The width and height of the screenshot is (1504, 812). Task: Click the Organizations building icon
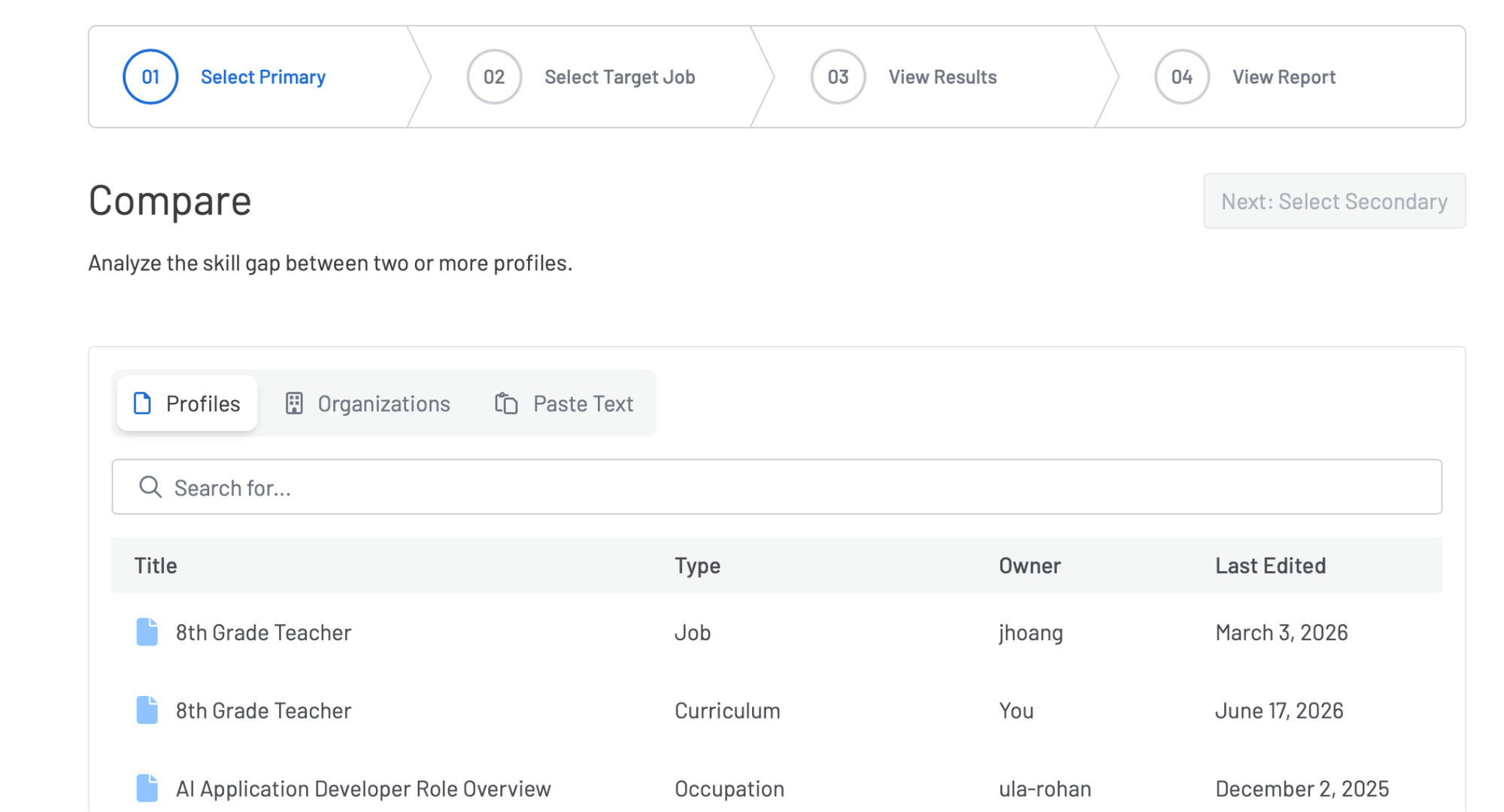(x=294, y=404)
